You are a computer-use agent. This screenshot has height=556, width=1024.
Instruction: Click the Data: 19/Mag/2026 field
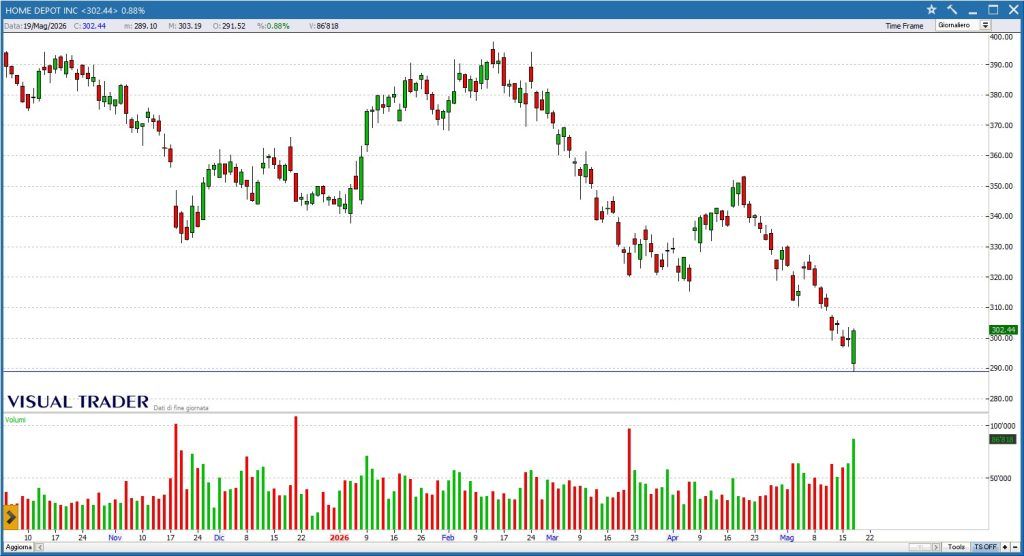pos(35,25)
